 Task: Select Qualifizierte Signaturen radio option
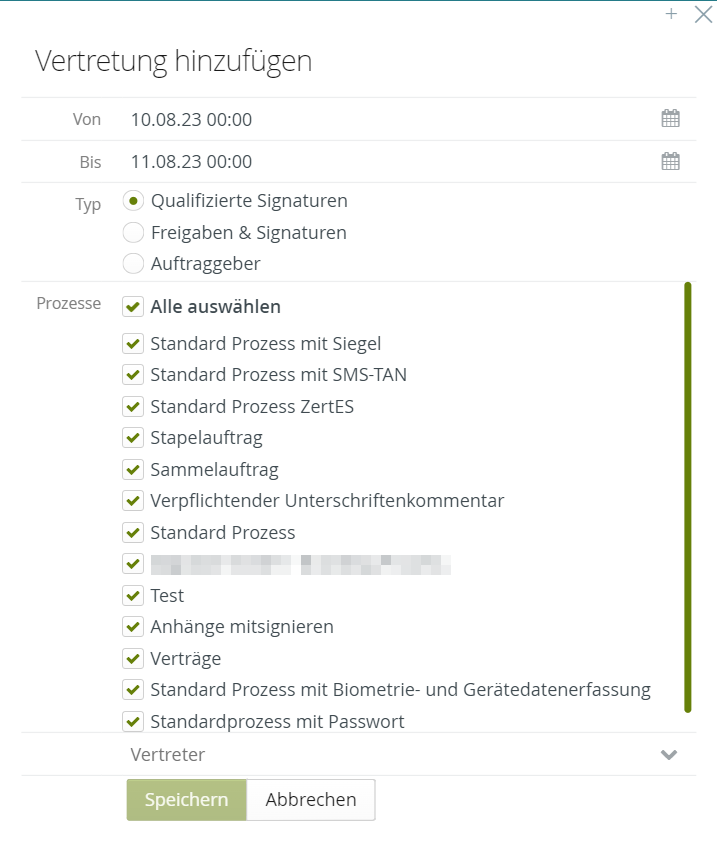click(133, 201)
